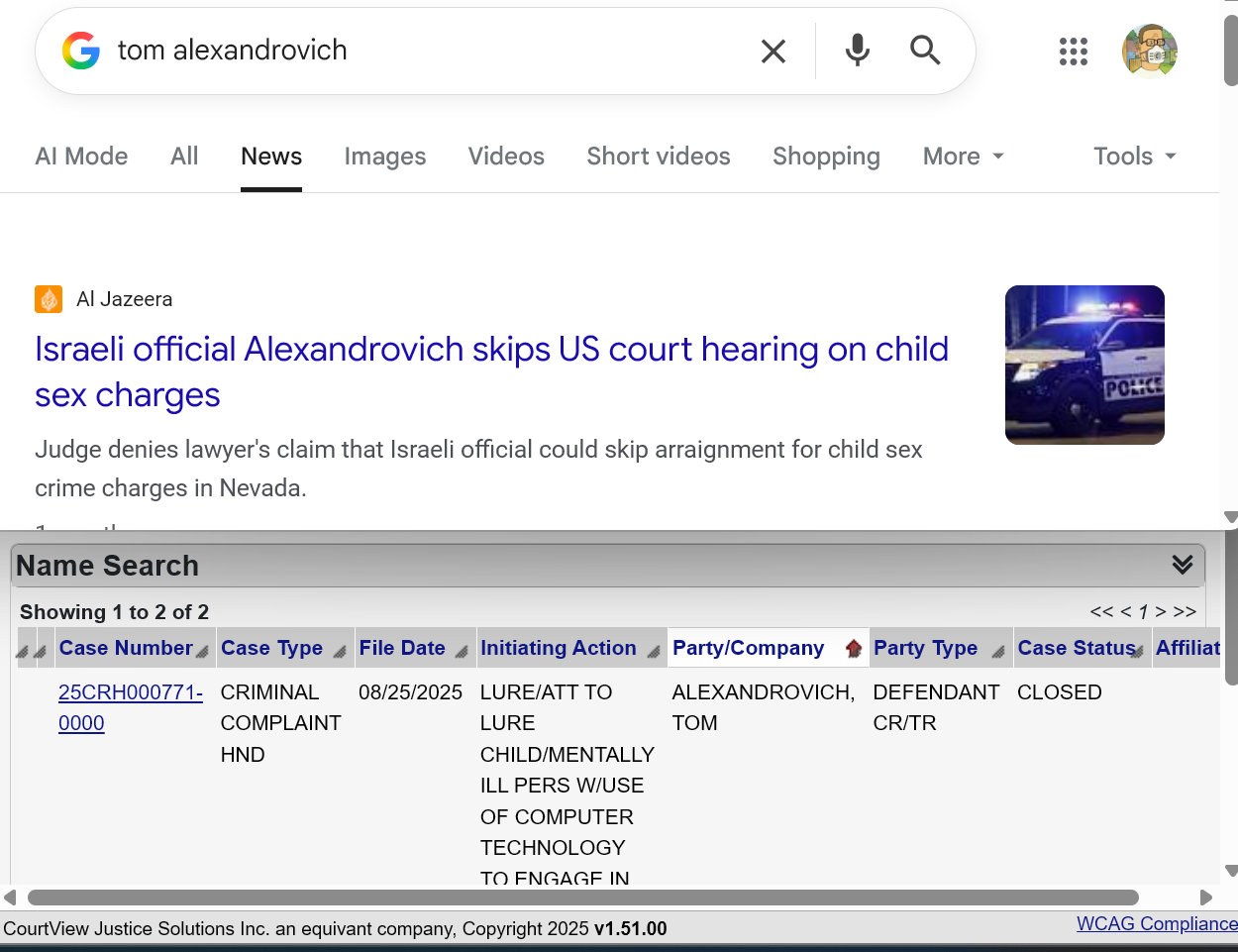Go to last results page (>>)
The height and width of the screenshot is (952, 1238).
click(1185, 611)
